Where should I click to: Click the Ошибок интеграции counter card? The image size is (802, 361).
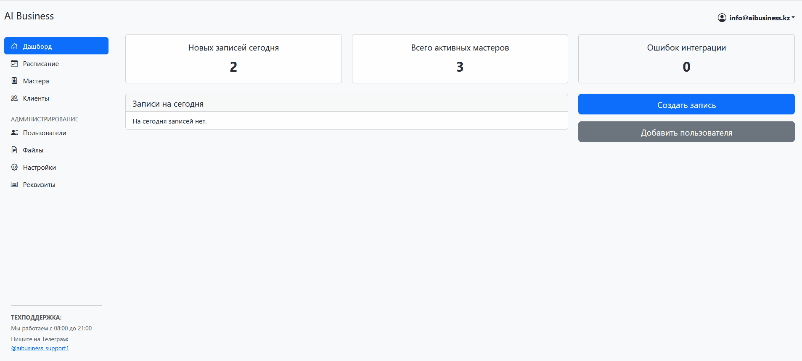click(686, 59)
